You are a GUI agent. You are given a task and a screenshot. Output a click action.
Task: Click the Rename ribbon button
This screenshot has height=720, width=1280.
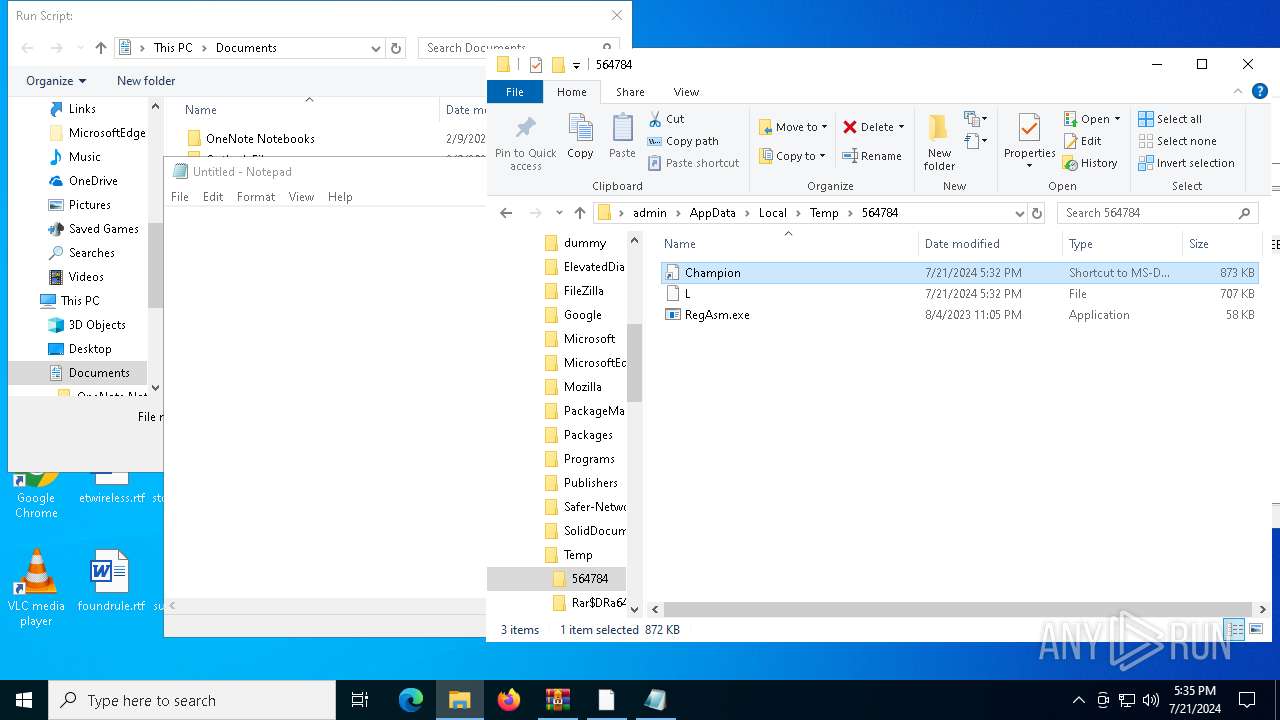point(872,156)
